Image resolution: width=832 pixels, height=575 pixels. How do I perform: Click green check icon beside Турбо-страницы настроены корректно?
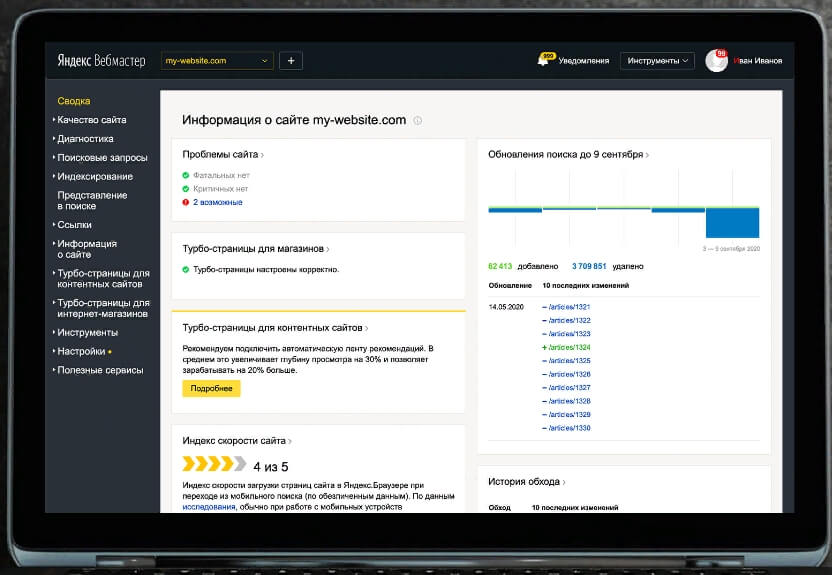click(186, 269)
